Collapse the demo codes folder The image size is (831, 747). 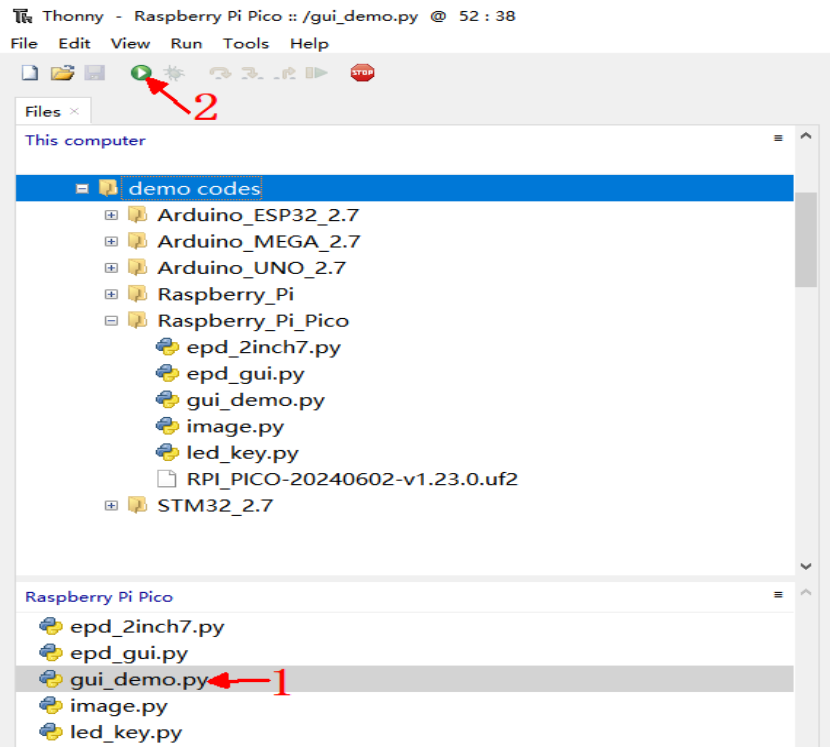coord(82,189)
